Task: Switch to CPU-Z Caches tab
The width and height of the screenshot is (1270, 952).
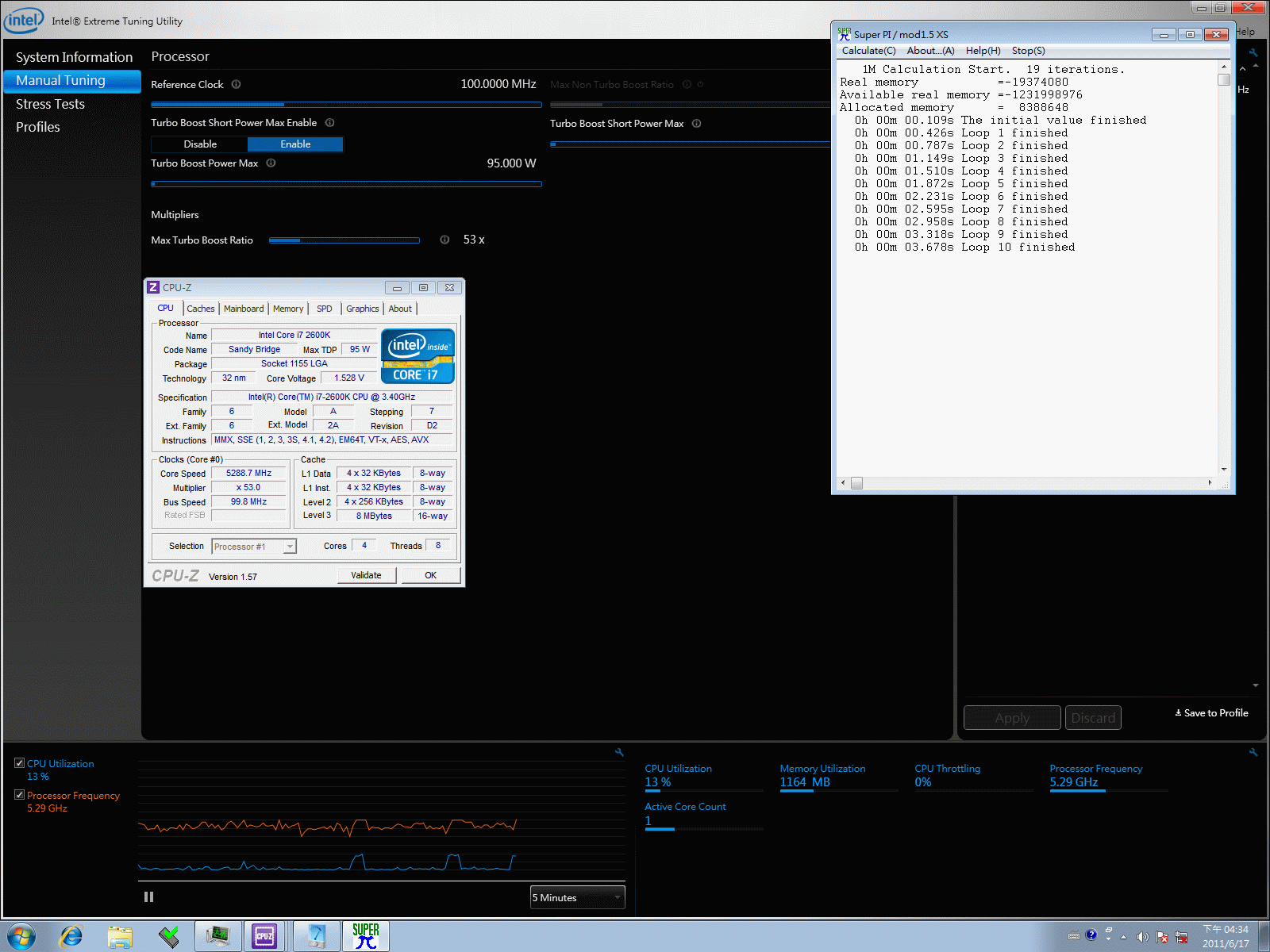Action: 201,309
